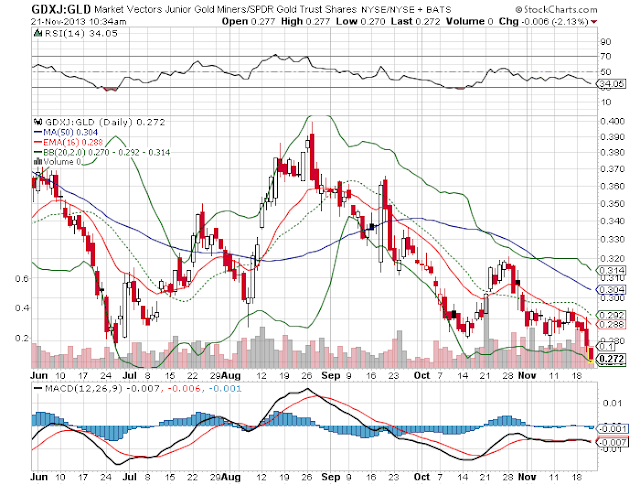Click the -0.007 MACD value tag on right

(612, 442)
